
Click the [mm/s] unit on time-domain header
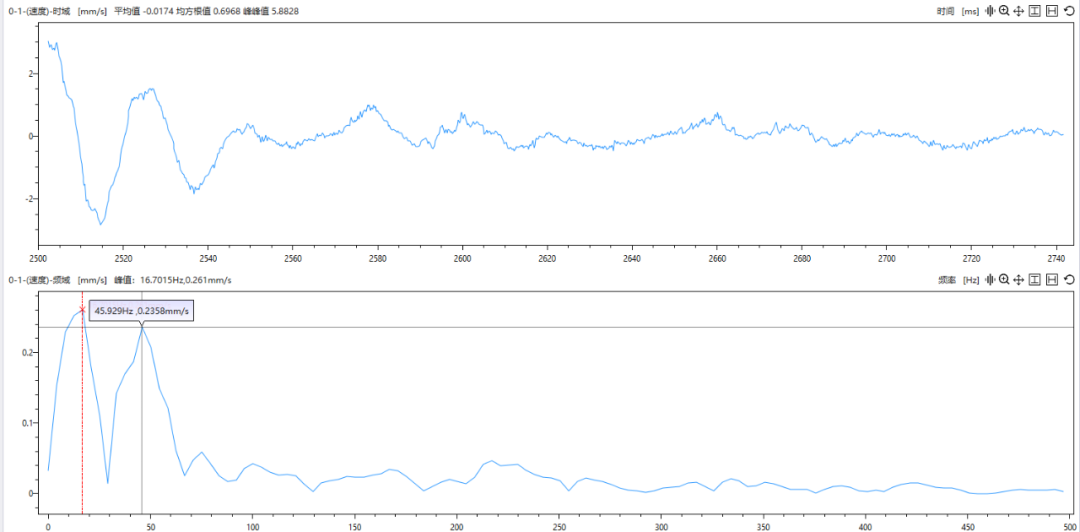click(92, 11)
